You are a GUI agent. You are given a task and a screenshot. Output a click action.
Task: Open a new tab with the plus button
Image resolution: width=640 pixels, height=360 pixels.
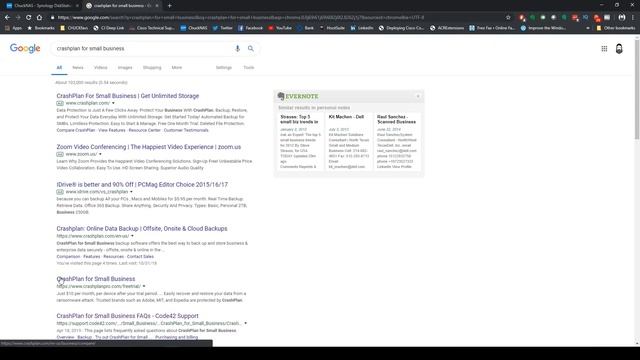(x=169, y=6)
